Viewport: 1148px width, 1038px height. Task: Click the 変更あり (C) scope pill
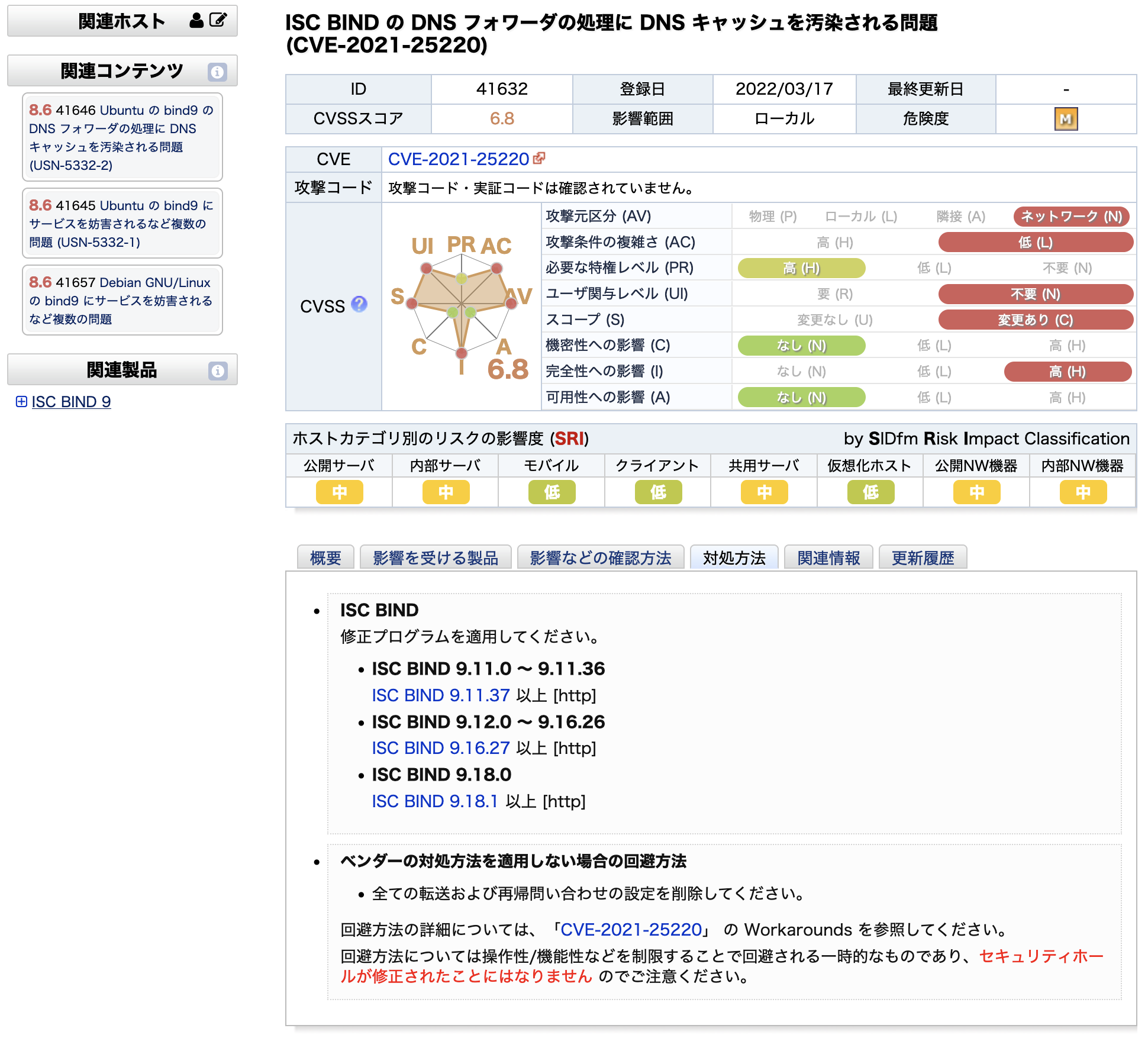pos(1036,320)
